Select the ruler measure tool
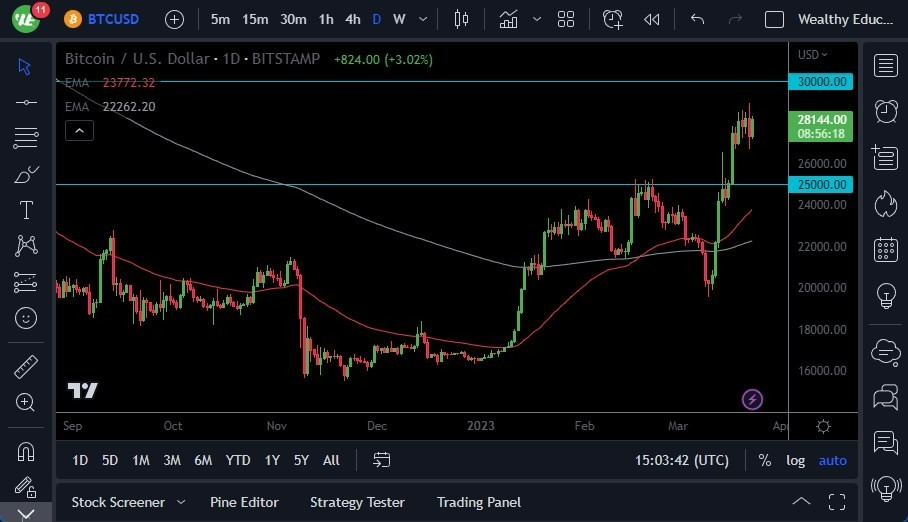Viewport: 908px width, 522px height. [25, 367]
